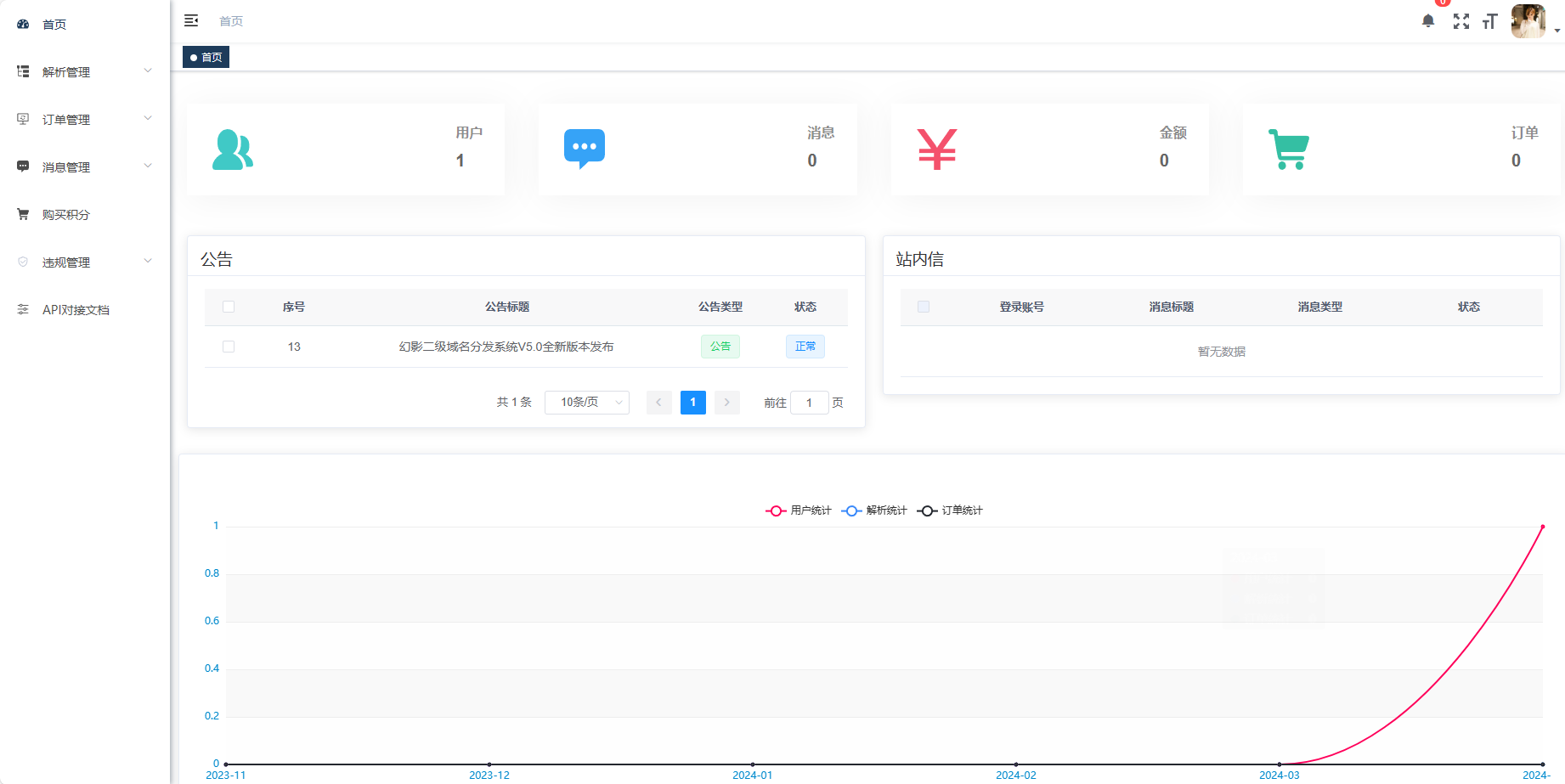Click the green shopping cart icon

click(1289, 149)
